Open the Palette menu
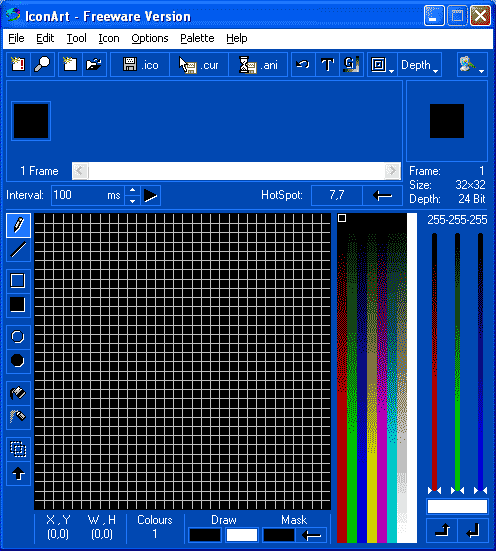 click(197, 38)
